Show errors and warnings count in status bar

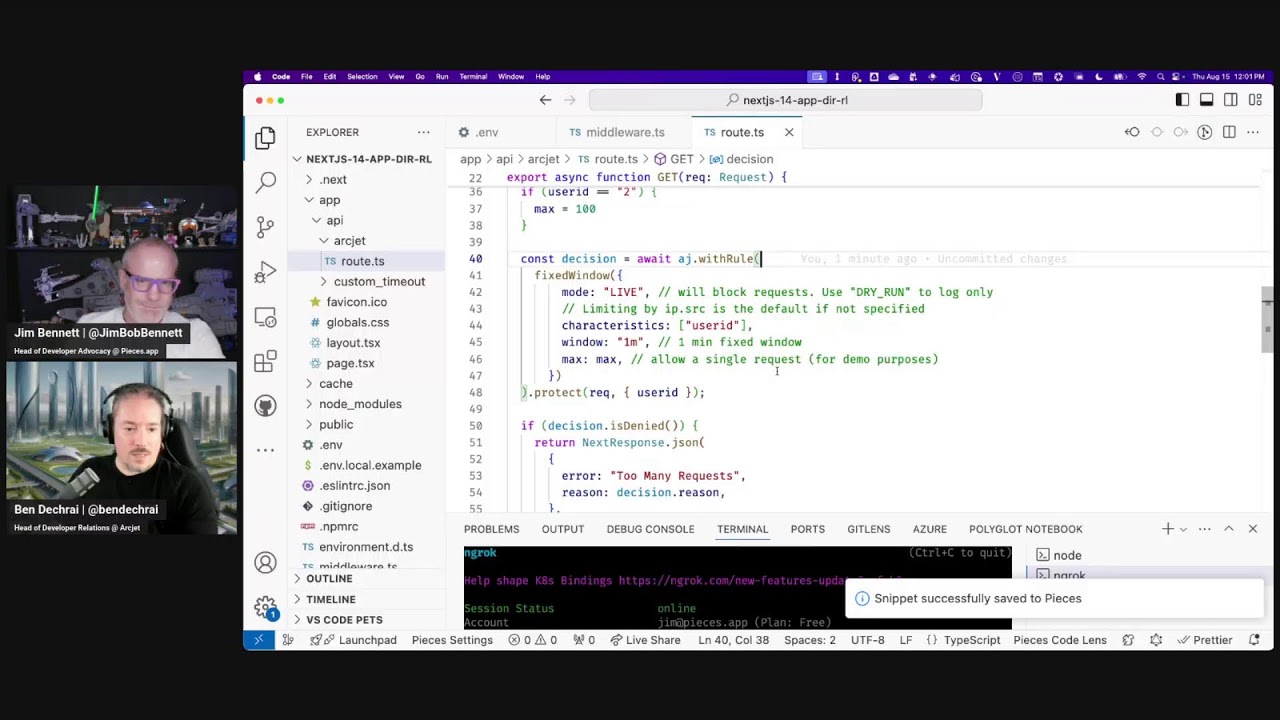tap(533, 640)
